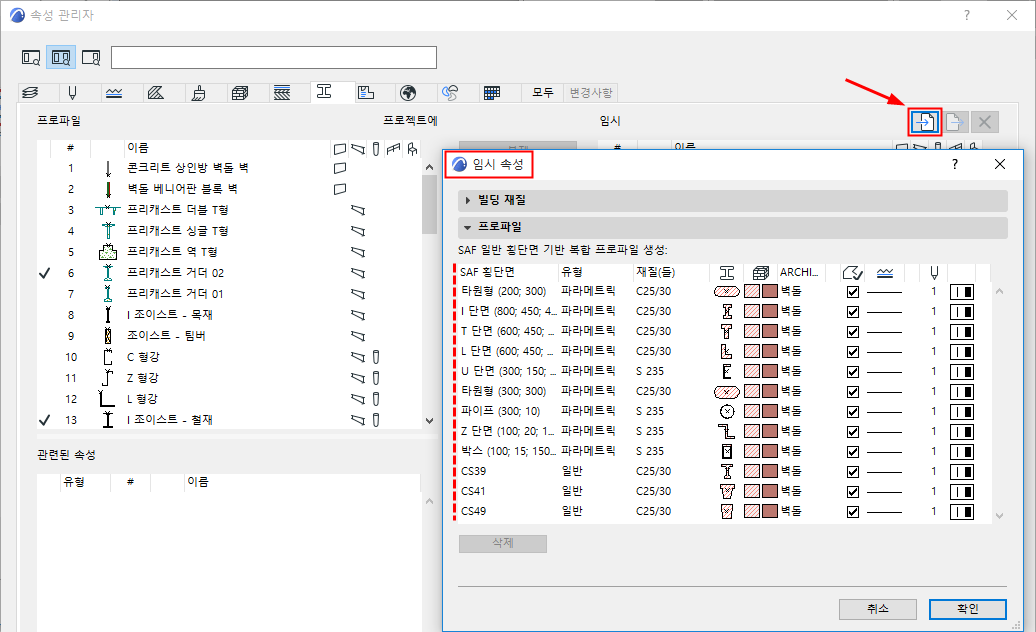Click 취소 to cancel 임시 속성
The width and height of the screenshot is (1036, 632).
click(x=877, y=609)
